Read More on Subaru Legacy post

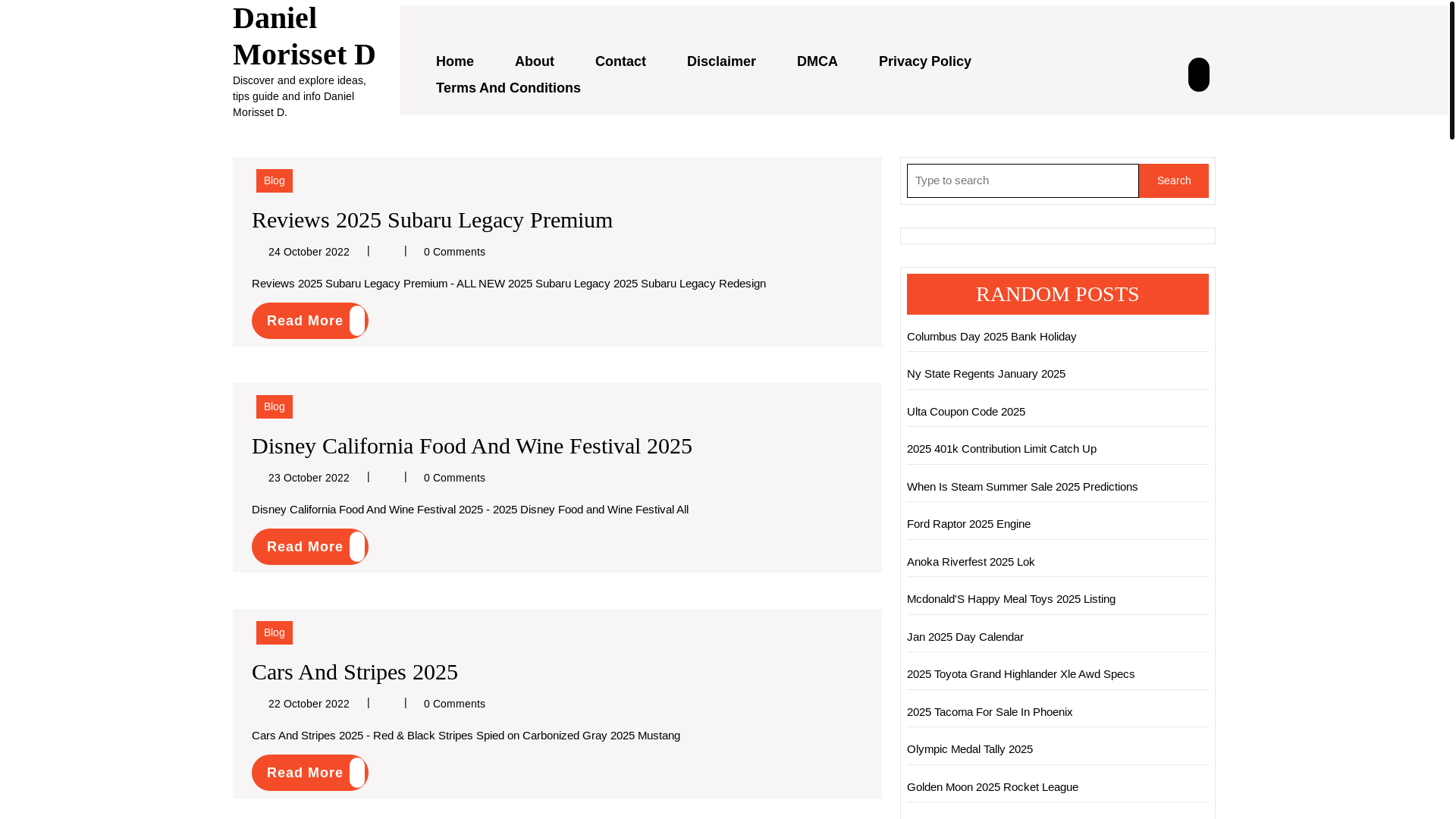309,321
